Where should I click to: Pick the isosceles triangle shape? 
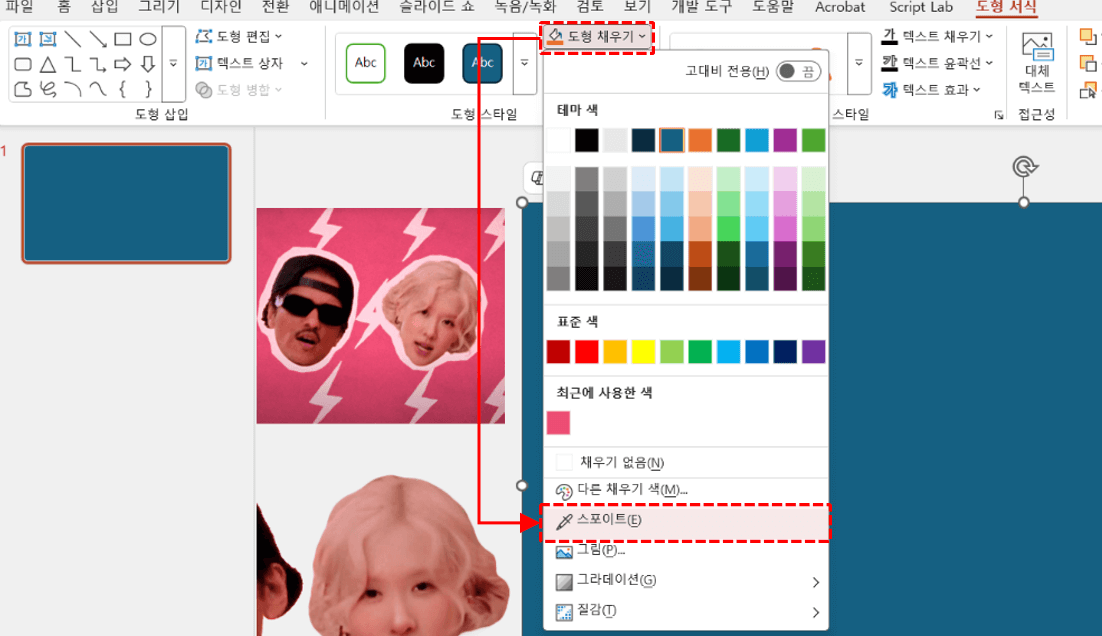click(x=47, y=65)
